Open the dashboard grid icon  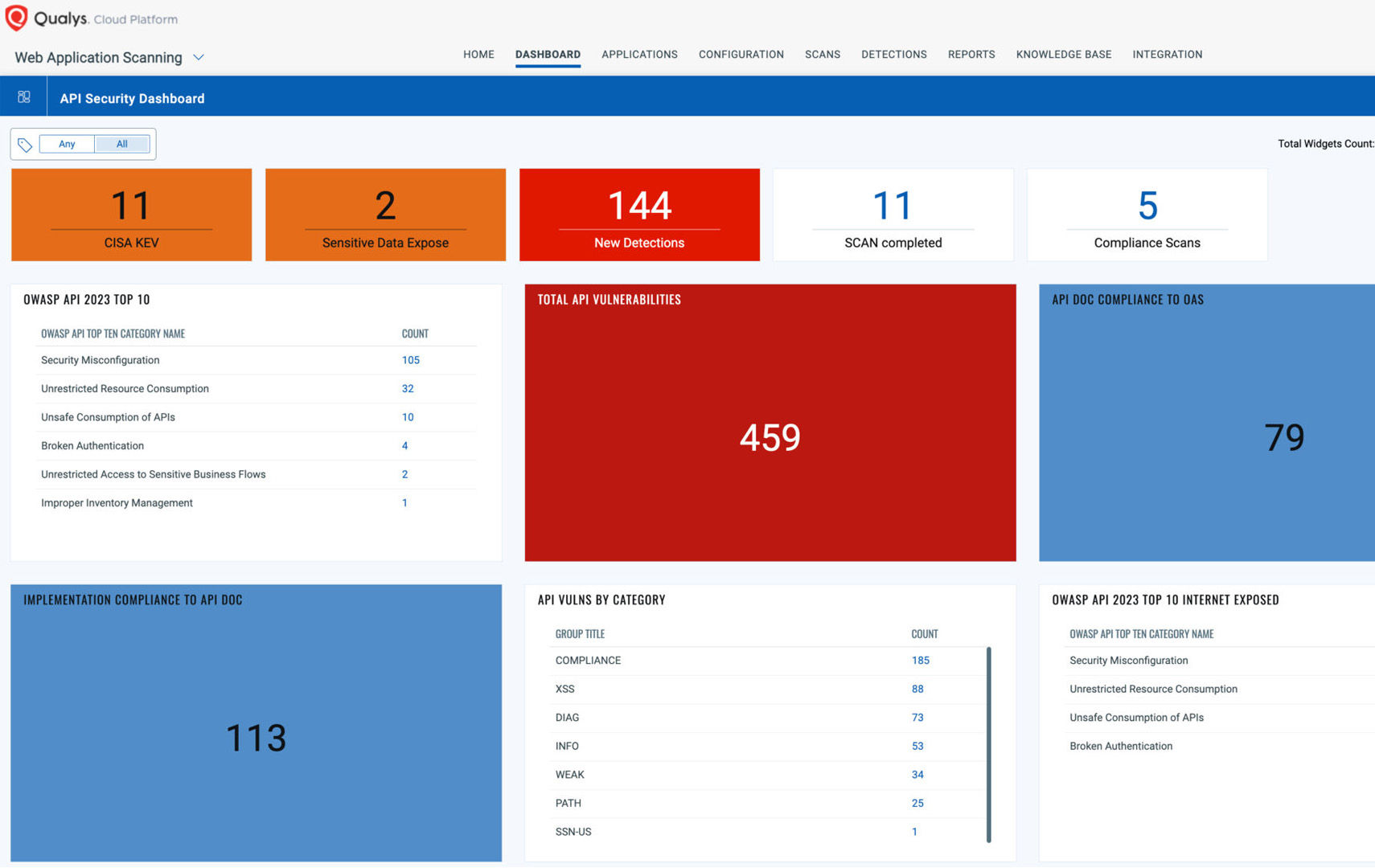(24, 97)
